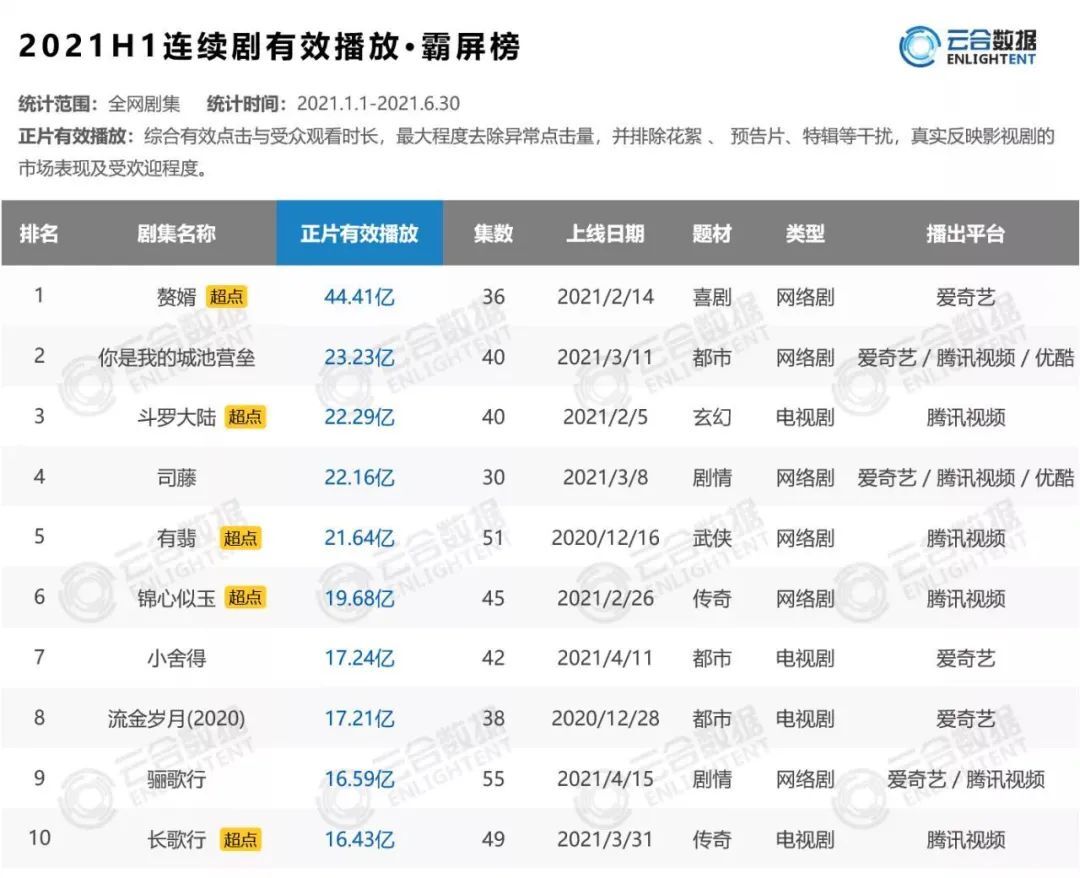
Task: Click the 排名 column header
Action: click(x=39, y=234)
